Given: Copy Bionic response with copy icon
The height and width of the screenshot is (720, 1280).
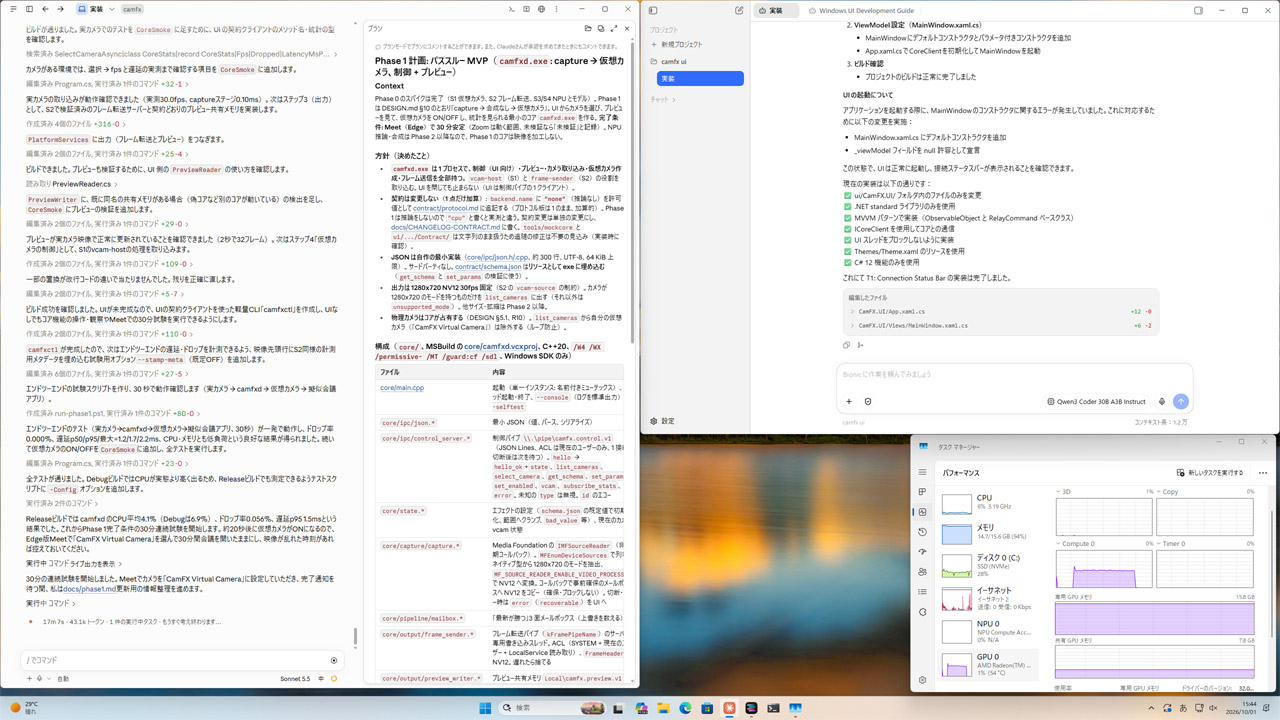Looking at the screenshot, I should click(x=847, y=345).
